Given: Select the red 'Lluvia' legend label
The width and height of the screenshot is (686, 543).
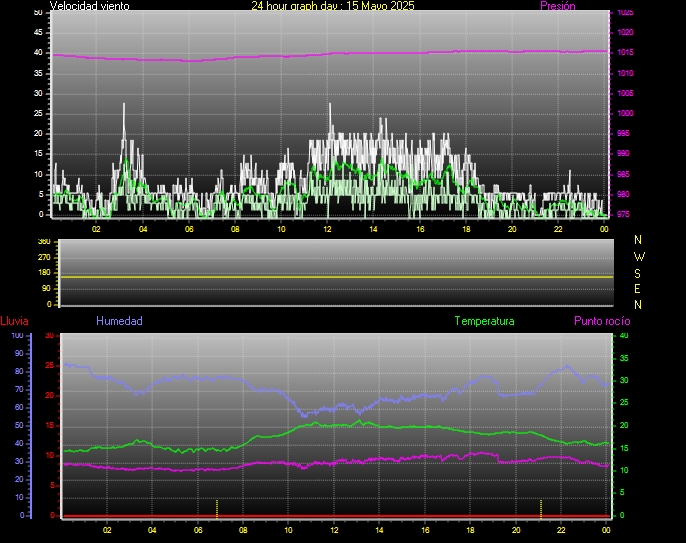Looking at the screenshot, I should tap(14, 321).
